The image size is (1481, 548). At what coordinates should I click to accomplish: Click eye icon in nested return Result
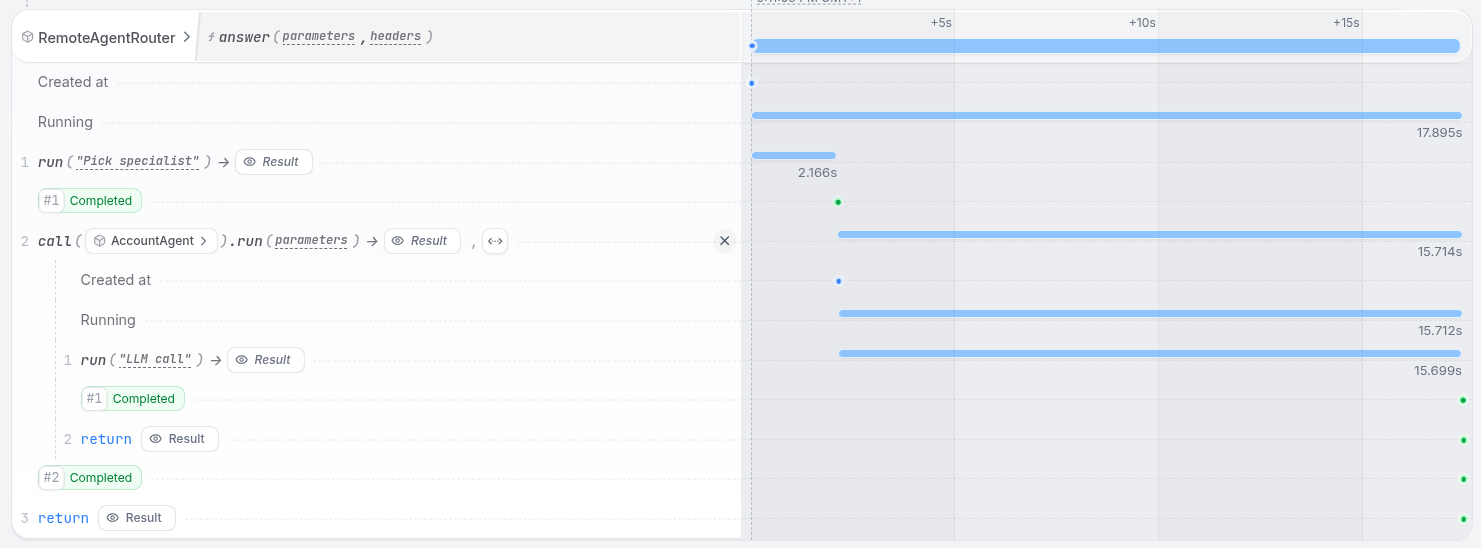[155, 439]
